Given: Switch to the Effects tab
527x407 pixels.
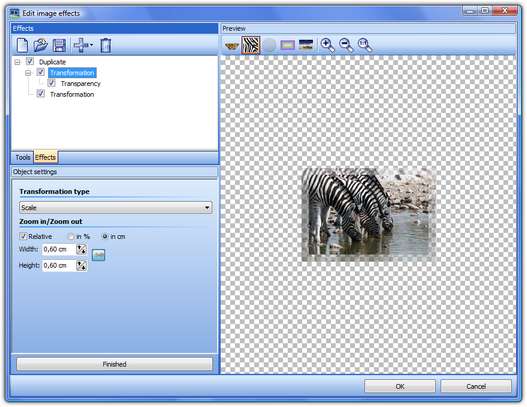Looking at the screenshot, I should click(x=46, y=157).
